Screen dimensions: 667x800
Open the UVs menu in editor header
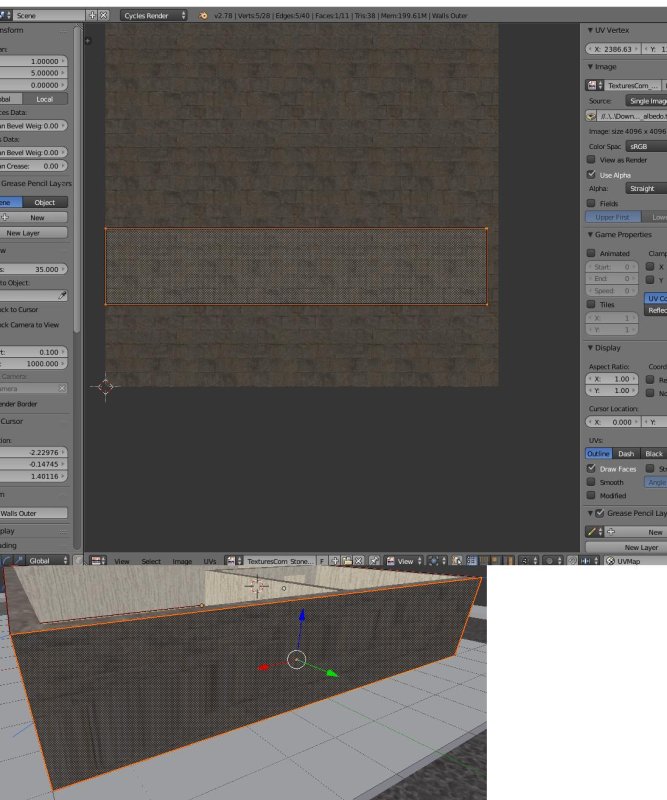(x=210, y=562)
